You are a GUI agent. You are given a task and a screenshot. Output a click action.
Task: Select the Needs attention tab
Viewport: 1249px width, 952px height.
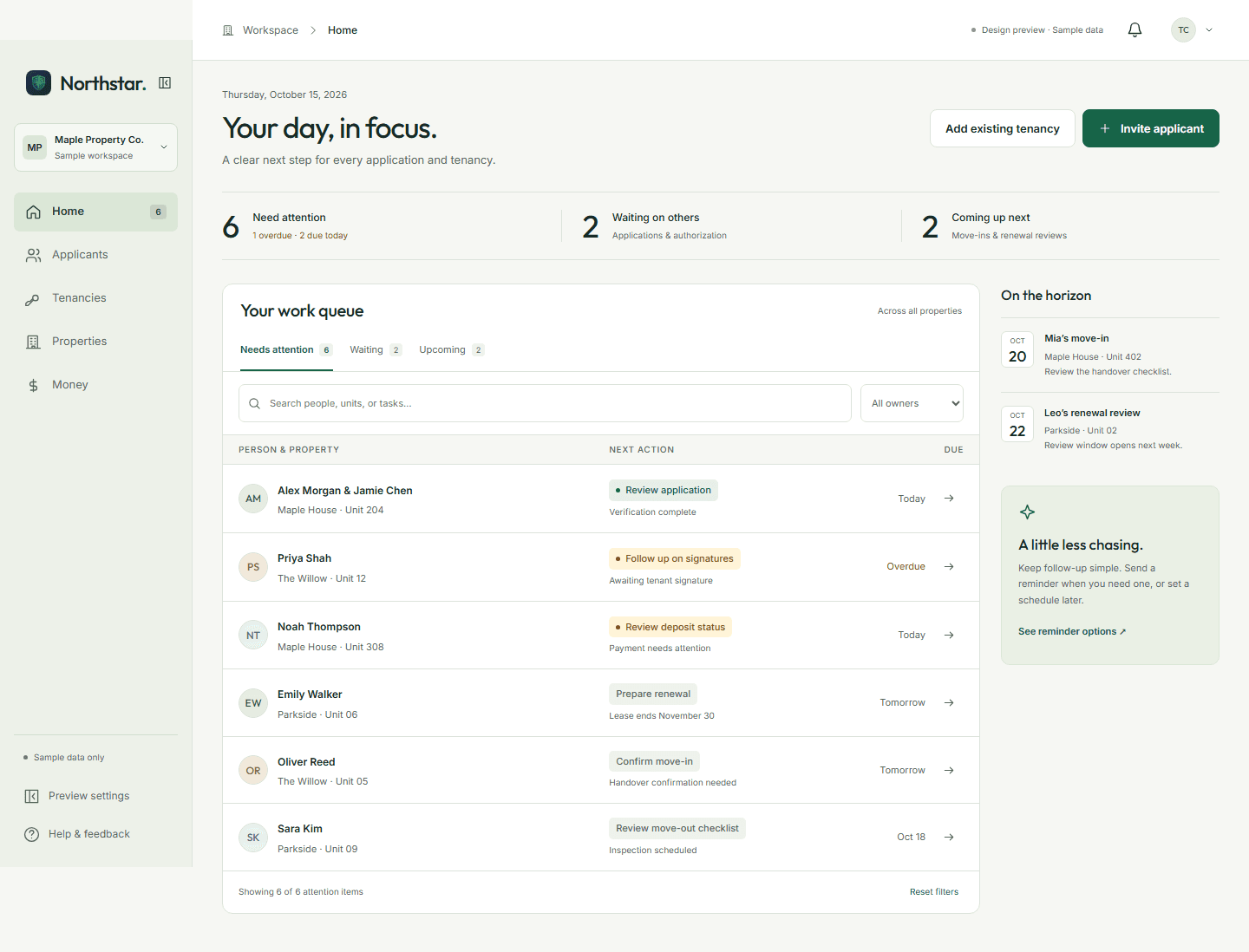click(x=286, y=350)
